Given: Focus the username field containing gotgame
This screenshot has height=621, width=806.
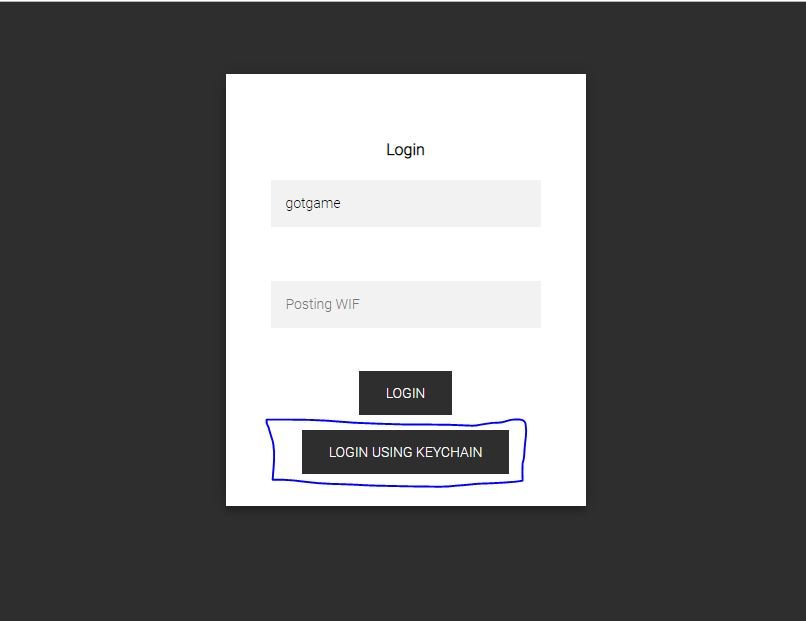Looking at the screenshot, I should click(x=406, y=203).
